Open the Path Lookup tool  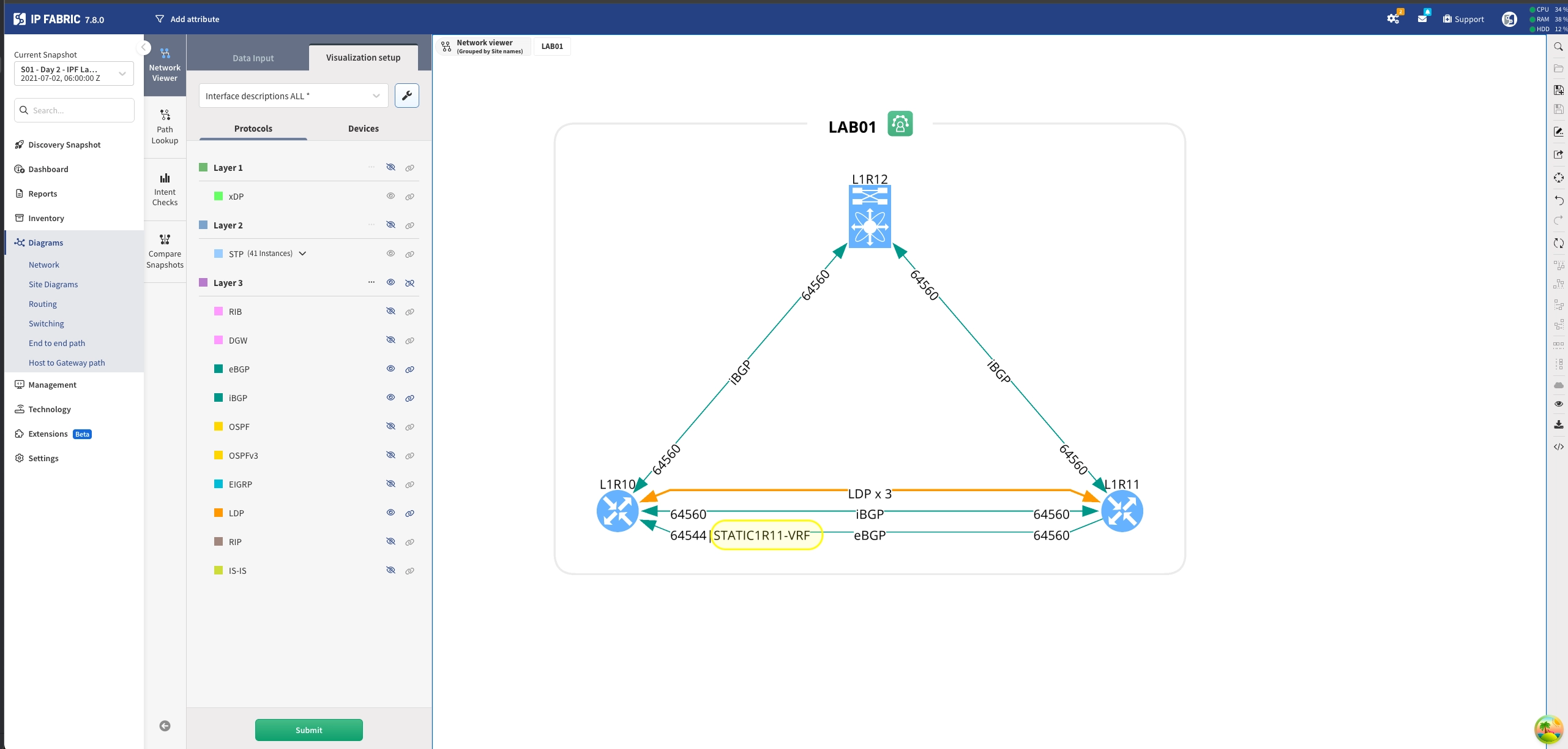(x=165, y=127)
